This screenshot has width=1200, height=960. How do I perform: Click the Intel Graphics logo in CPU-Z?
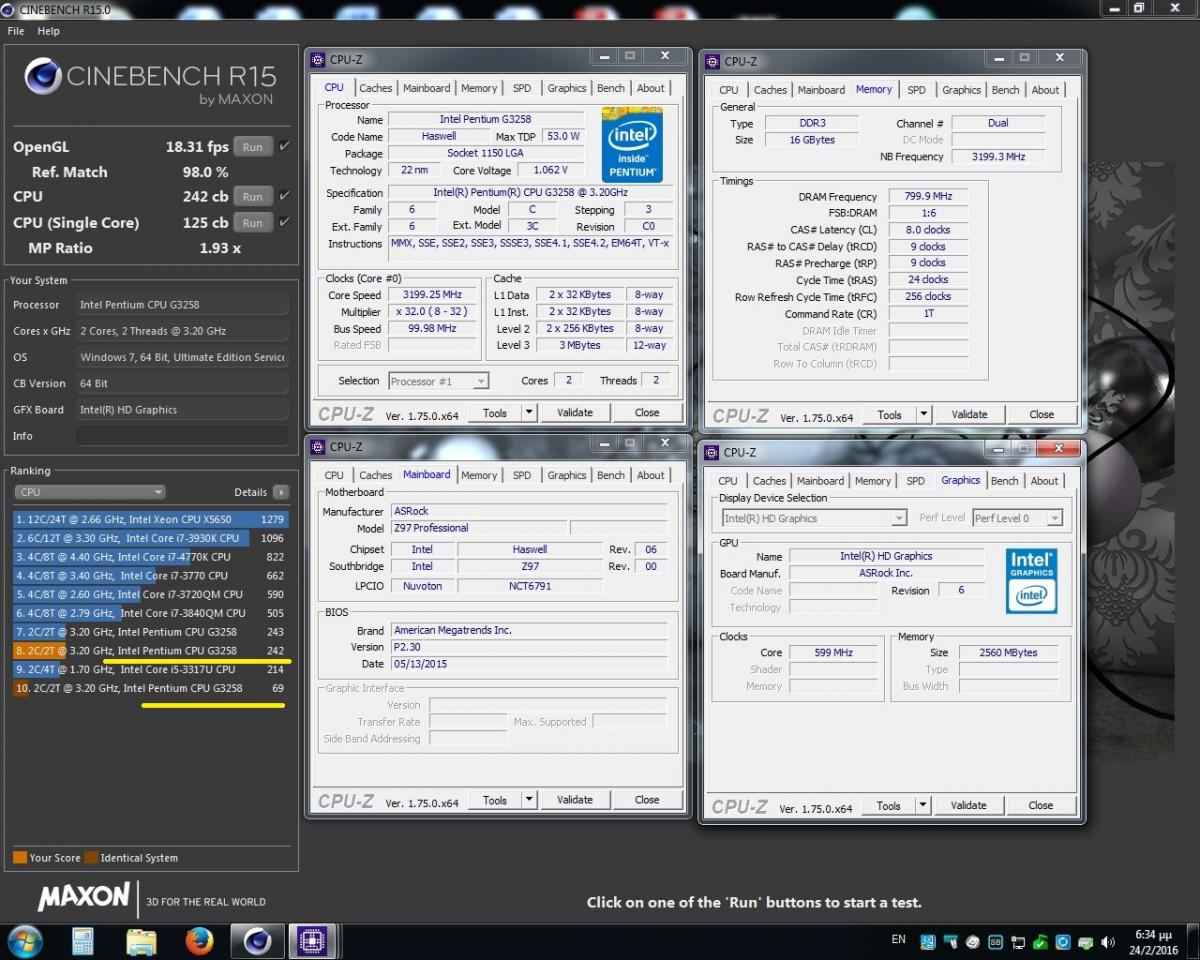pyautogui.click(x=1031, y=581)
